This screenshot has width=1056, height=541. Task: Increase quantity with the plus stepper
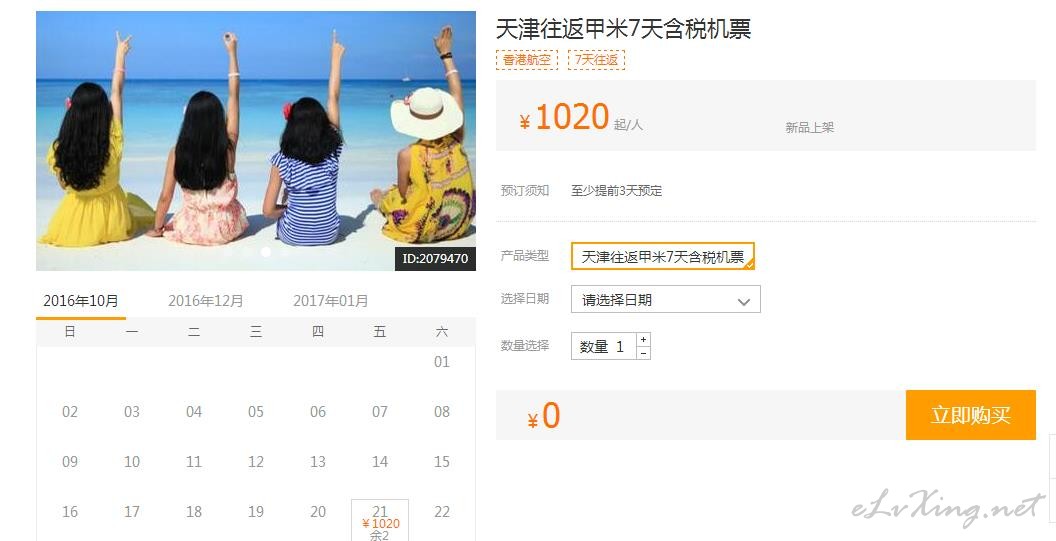tap(643, 340)
